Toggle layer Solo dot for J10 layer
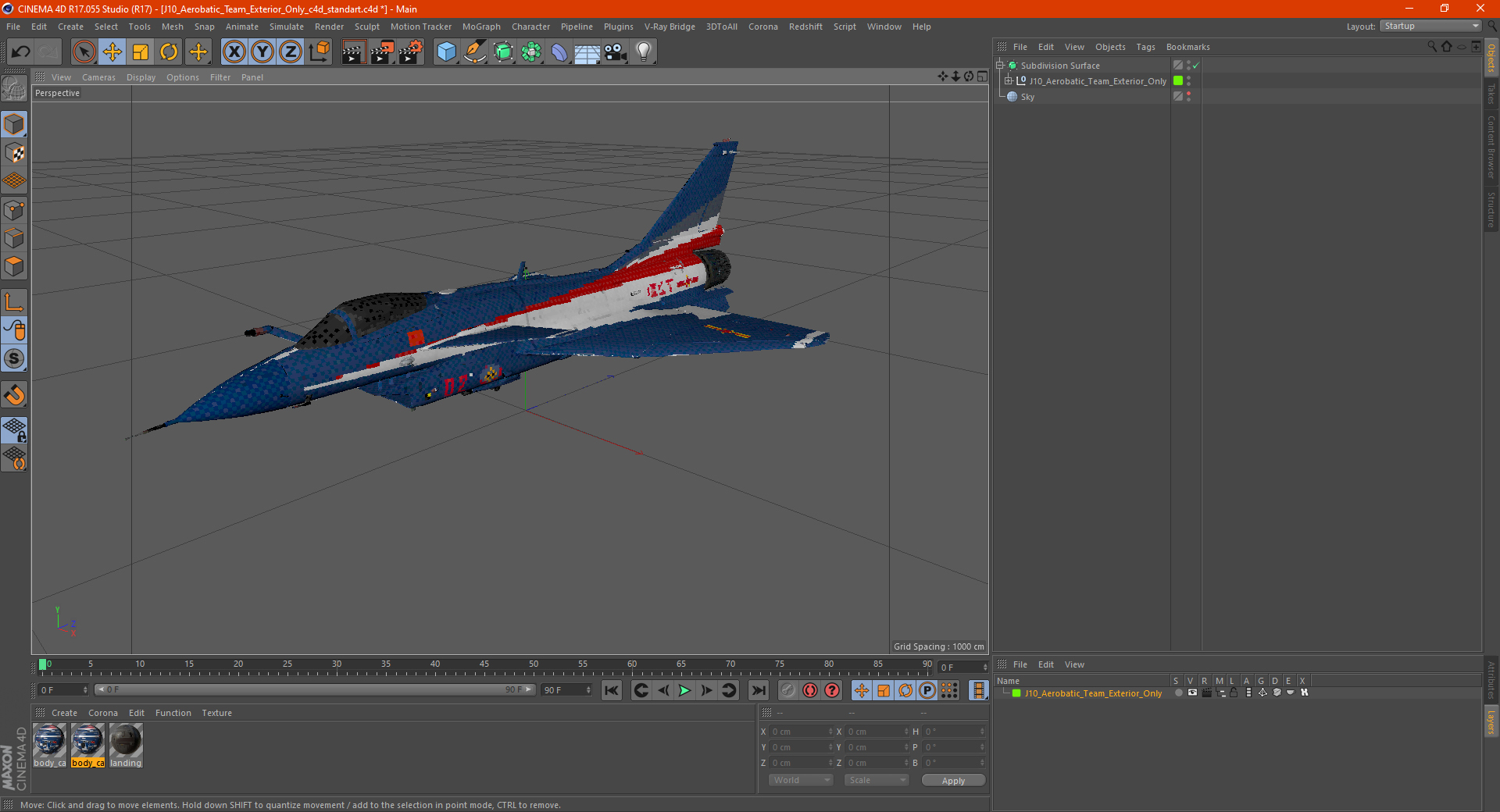1500x812 pixels. (1178, 693)
